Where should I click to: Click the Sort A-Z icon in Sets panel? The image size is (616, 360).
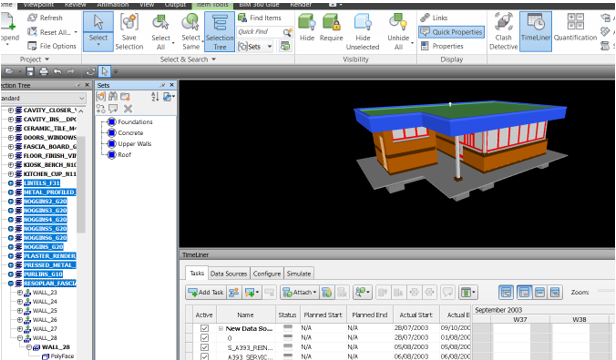(155, 97)
